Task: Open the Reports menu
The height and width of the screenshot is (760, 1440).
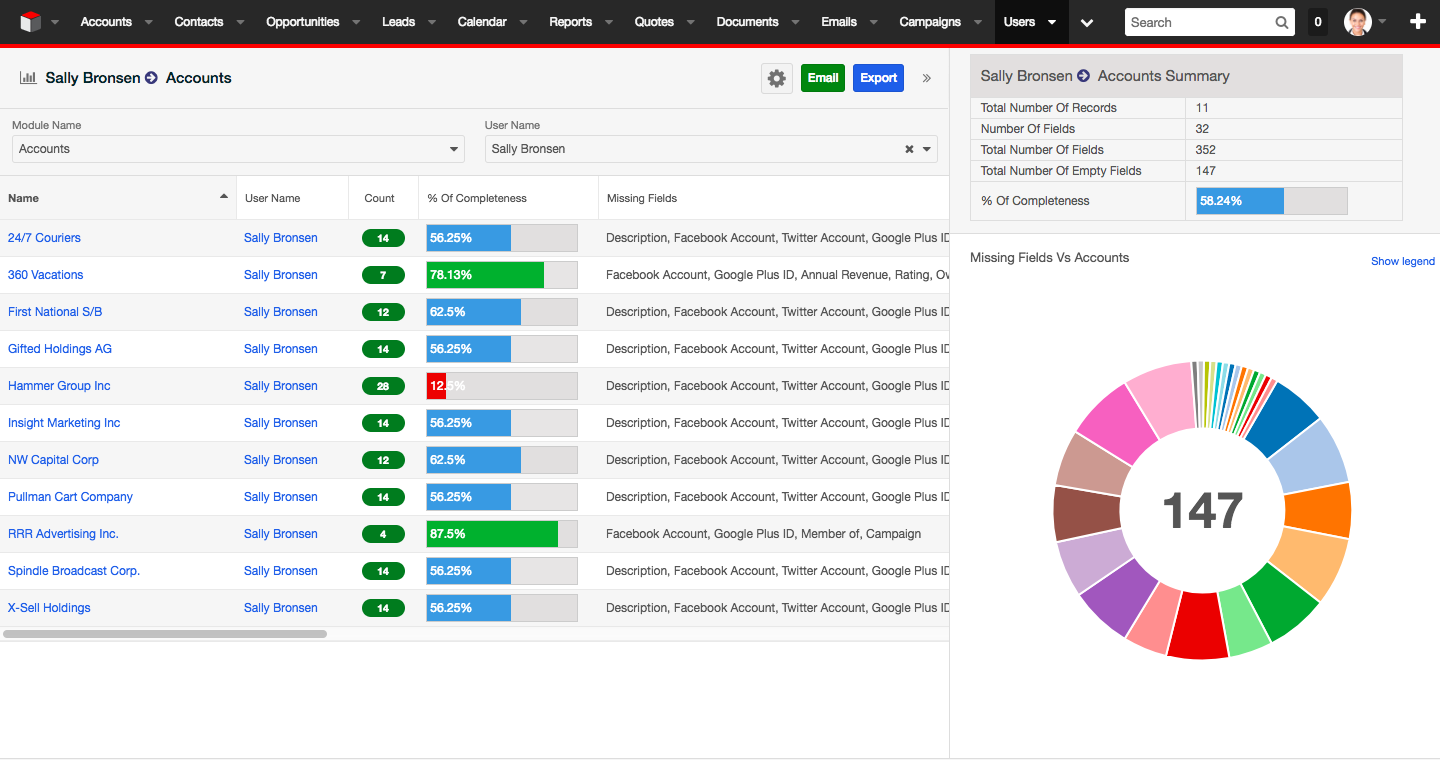Action: pyautogui.click(x=570, y=22)
